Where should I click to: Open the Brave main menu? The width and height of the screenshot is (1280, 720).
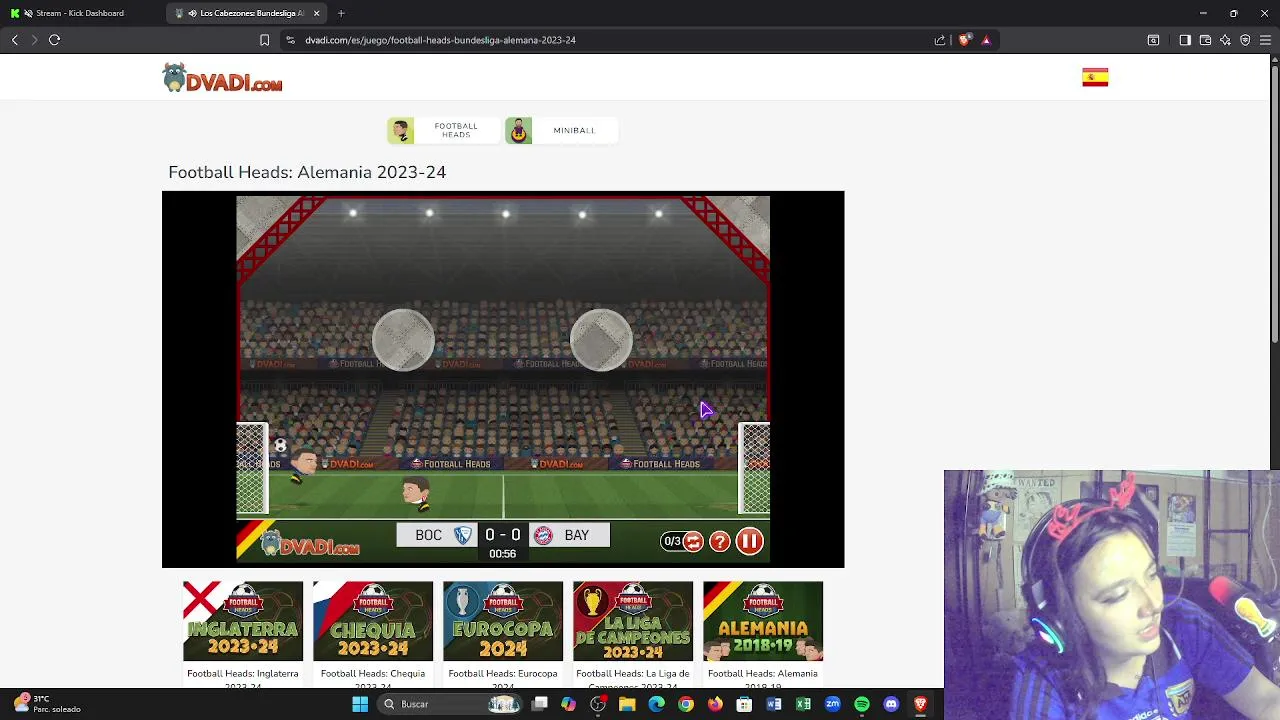click(1265, 40)
